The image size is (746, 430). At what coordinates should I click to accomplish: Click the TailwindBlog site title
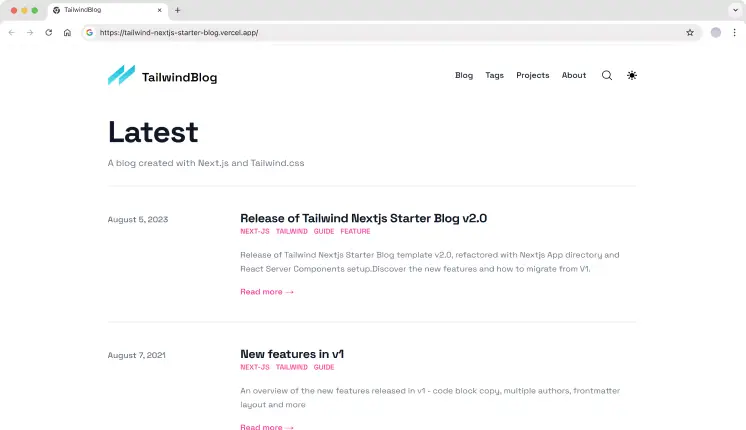[179, 77]
